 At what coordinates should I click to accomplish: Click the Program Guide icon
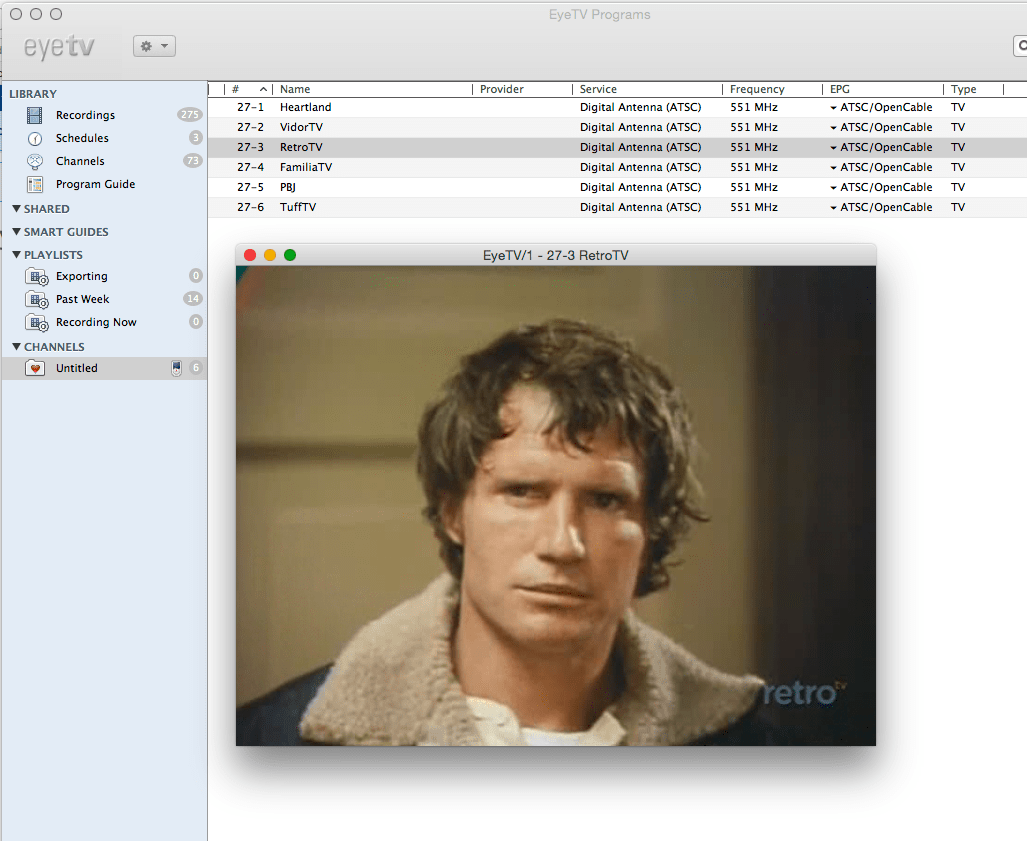coord(35,184)
